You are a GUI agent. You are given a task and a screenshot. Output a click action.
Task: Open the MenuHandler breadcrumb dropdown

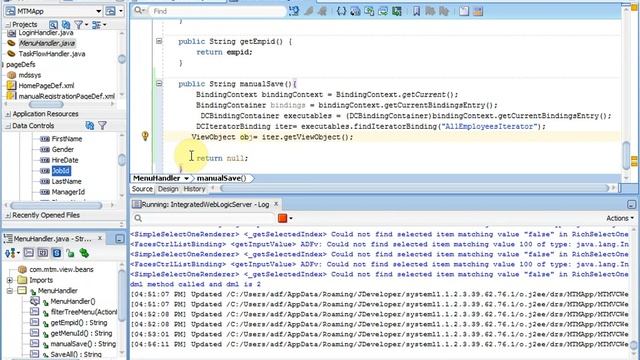click(187, 178)
